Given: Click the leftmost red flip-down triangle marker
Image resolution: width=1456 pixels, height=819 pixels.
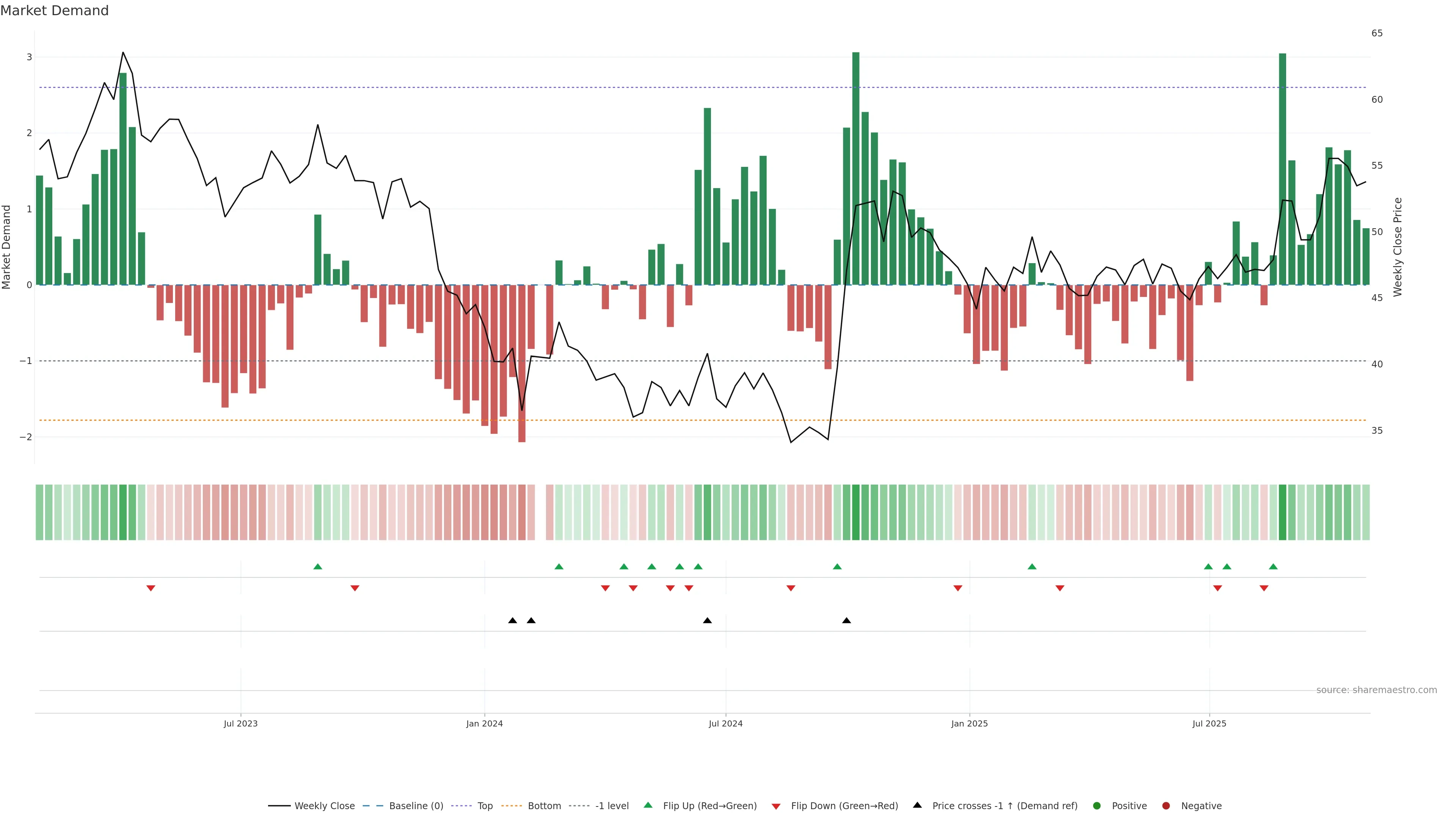Looking at the screenshot, I should tap(151, 588).
